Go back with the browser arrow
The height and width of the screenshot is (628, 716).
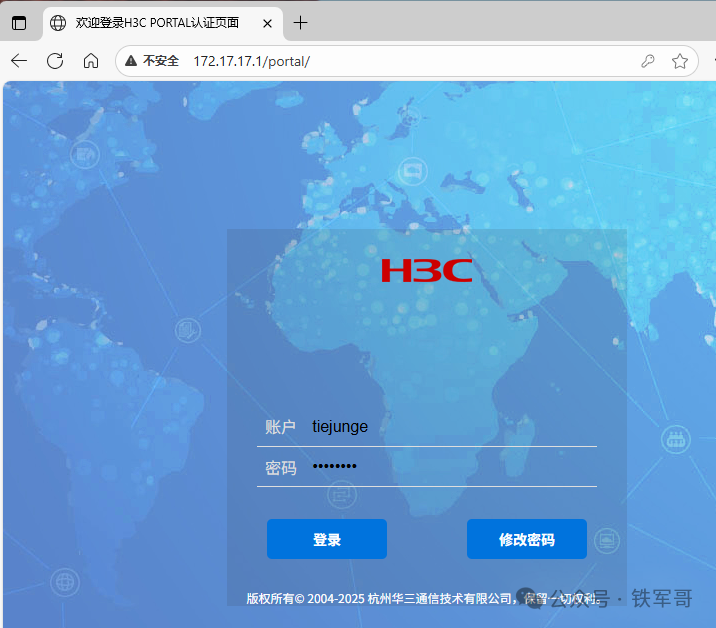point(19,61)
